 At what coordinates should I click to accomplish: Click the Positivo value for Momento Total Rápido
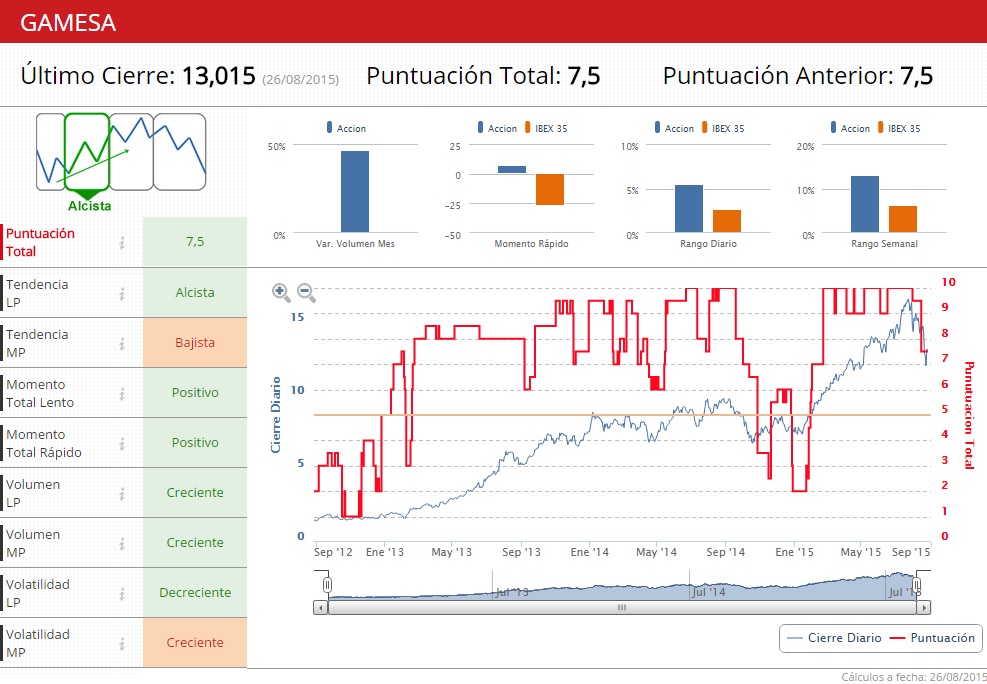[195, 443]
